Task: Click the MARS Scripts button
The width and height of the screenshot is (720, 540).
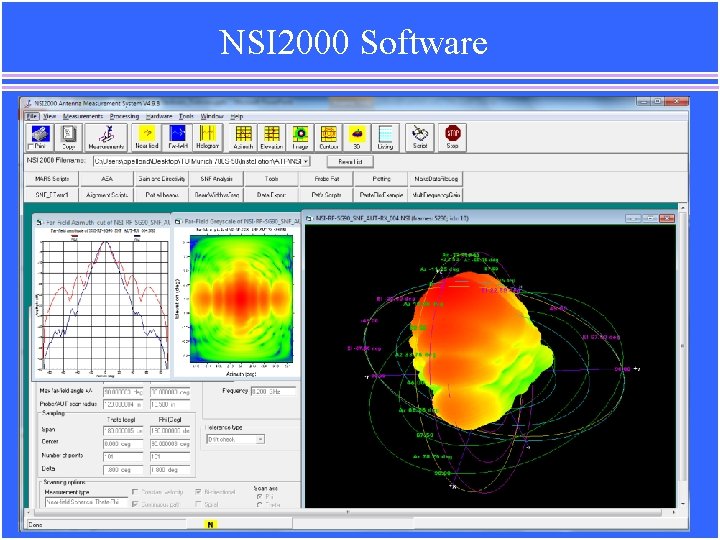Action: coord(52,179)
